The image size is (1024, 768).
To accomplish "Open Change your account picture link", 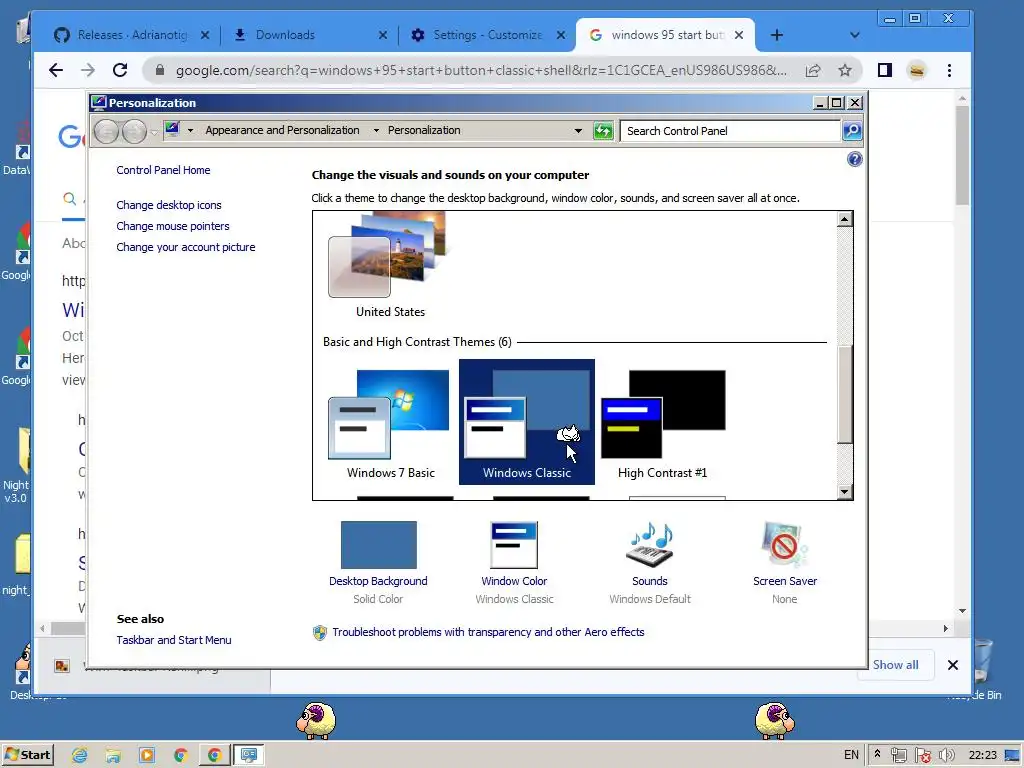I will [x=185, y=248].
